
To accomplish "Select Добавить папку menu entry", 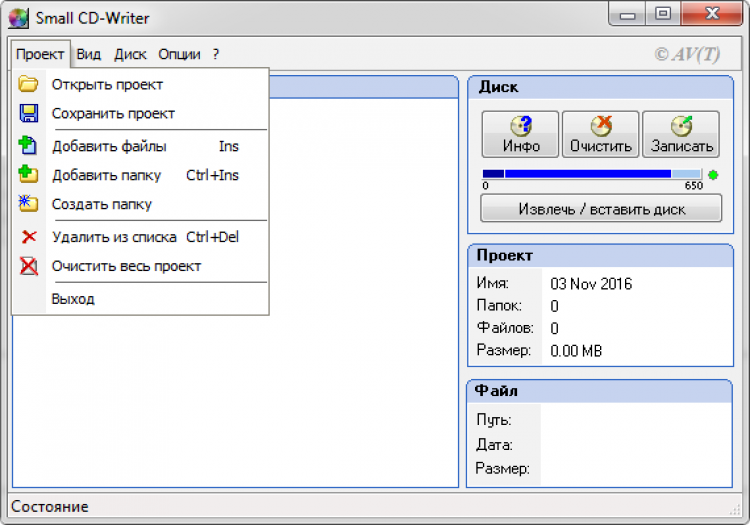I will click(141, 175).
